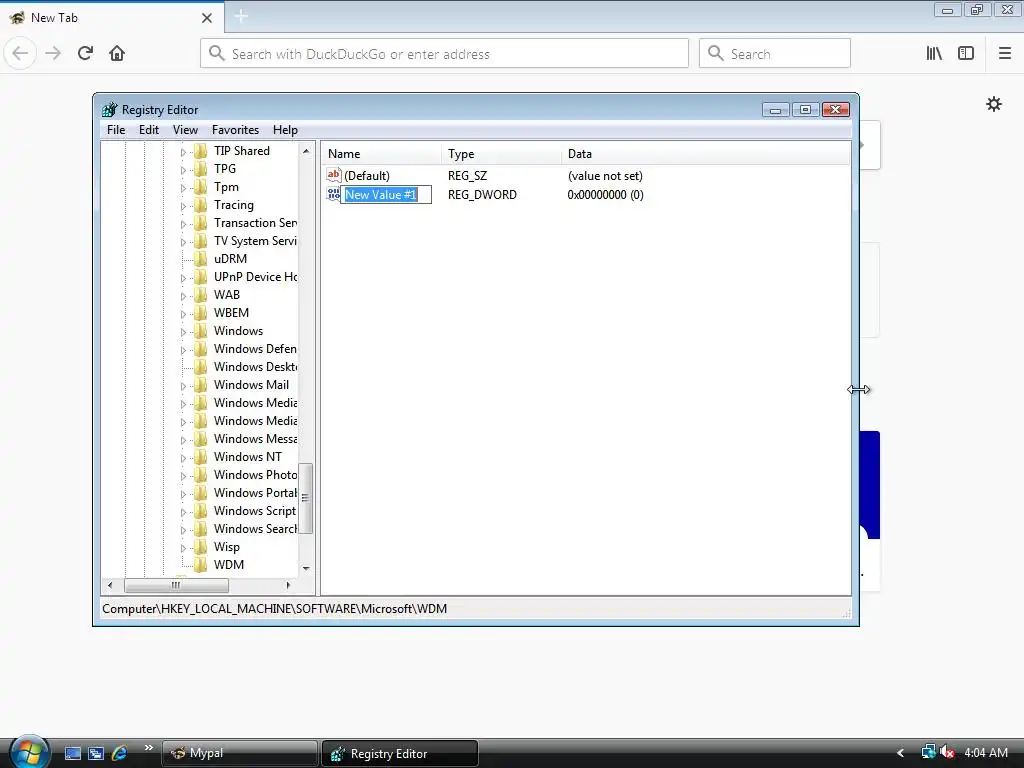1024x768 pixels.
Task: Expand the Windows key
Action: coord(183,332)
